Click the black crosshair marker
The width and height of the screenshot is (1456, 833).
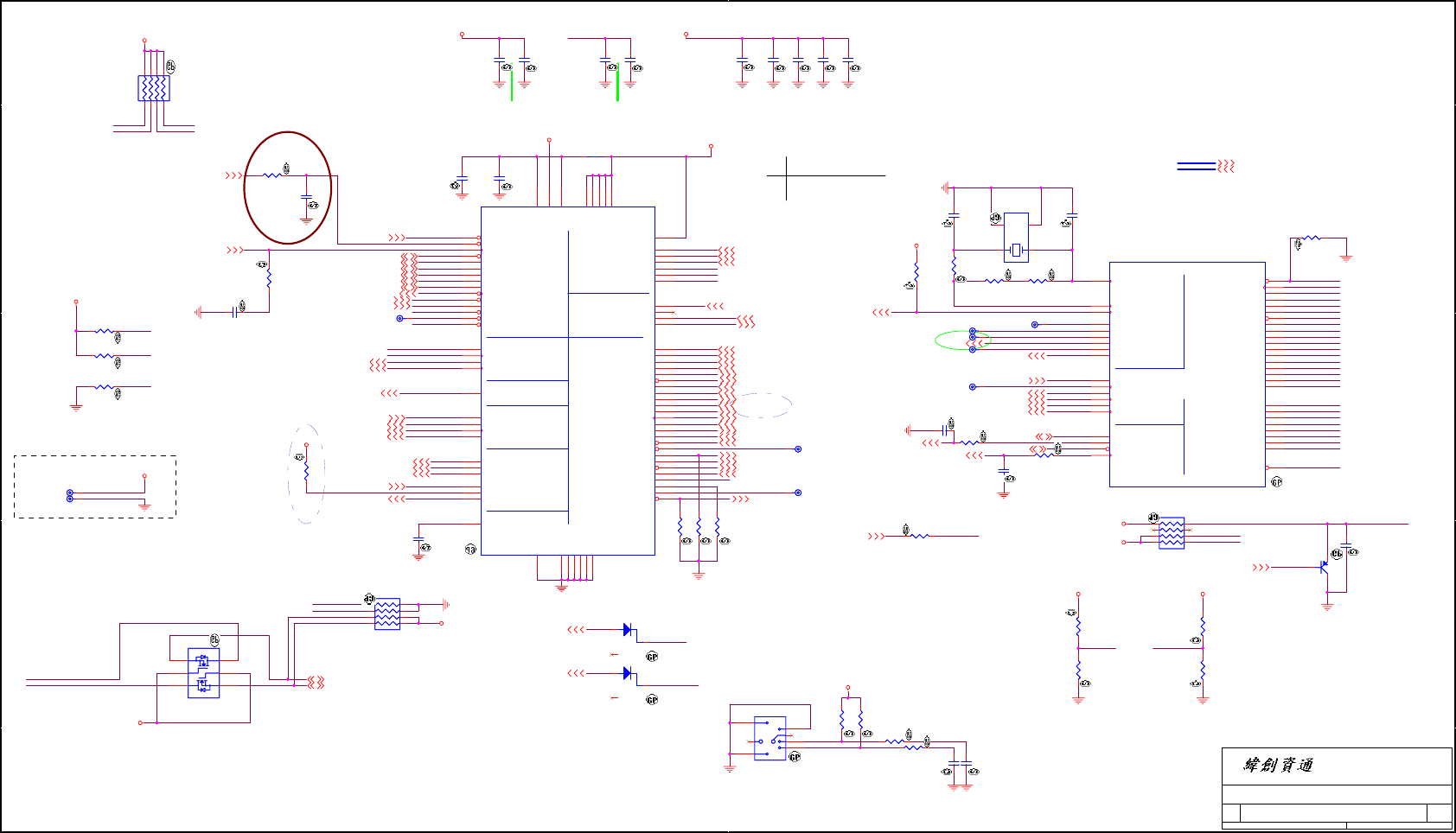787,176
